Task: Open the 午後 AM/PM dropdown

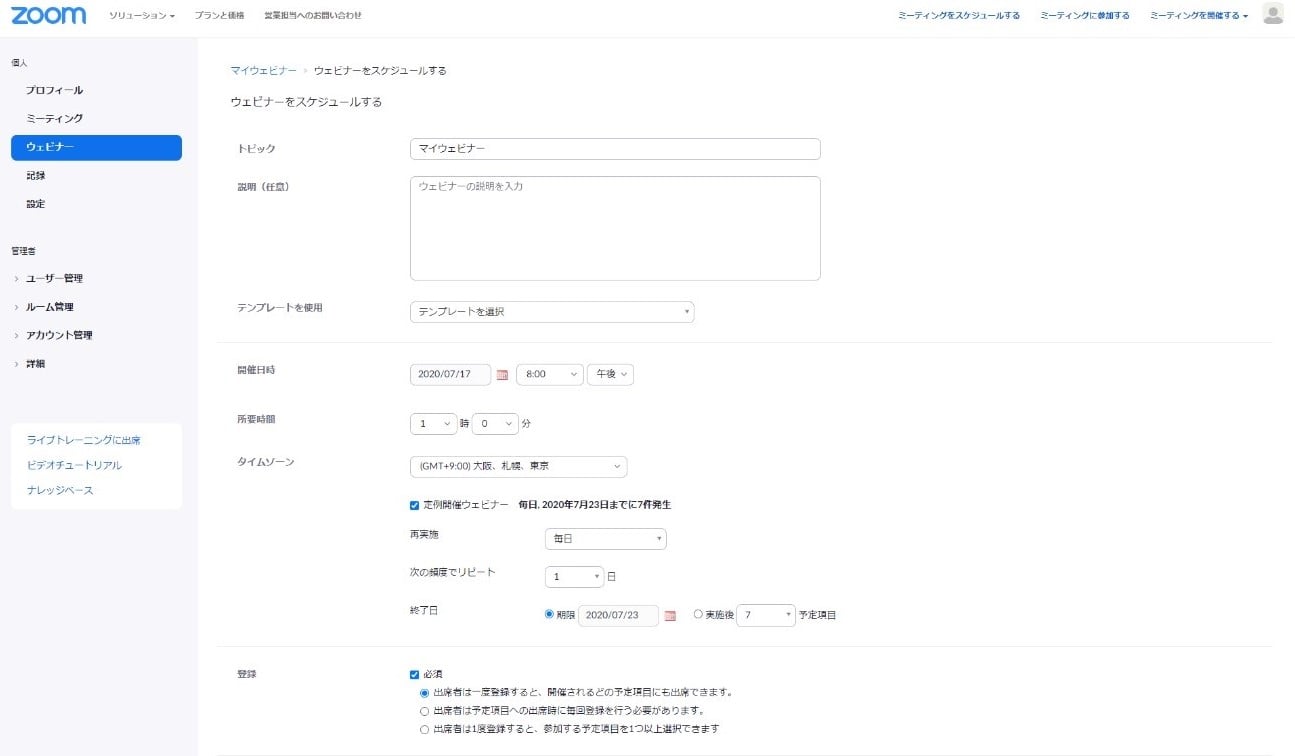Action: [x=610, y=374]
